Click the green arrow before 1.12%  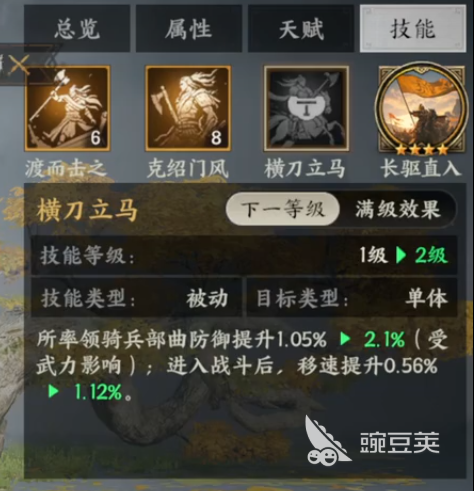[x=53, y=391]
